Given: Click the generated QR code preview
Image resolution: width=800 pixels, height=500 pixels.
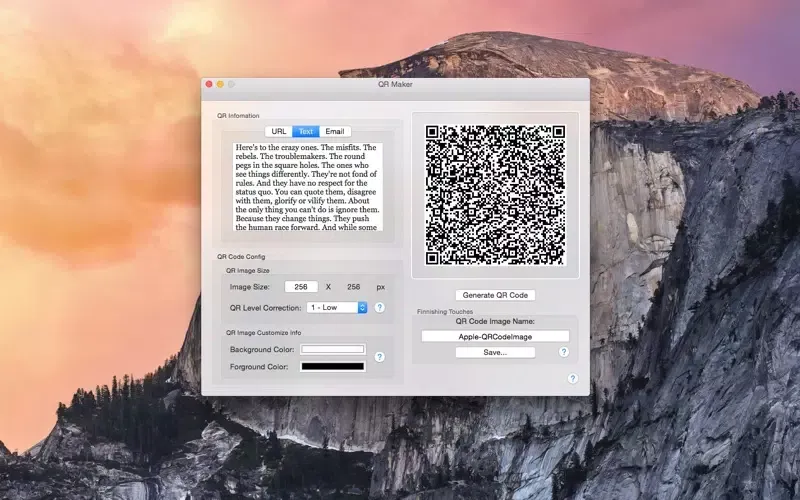Looking at the screenshot, I should tap(495, 195).
